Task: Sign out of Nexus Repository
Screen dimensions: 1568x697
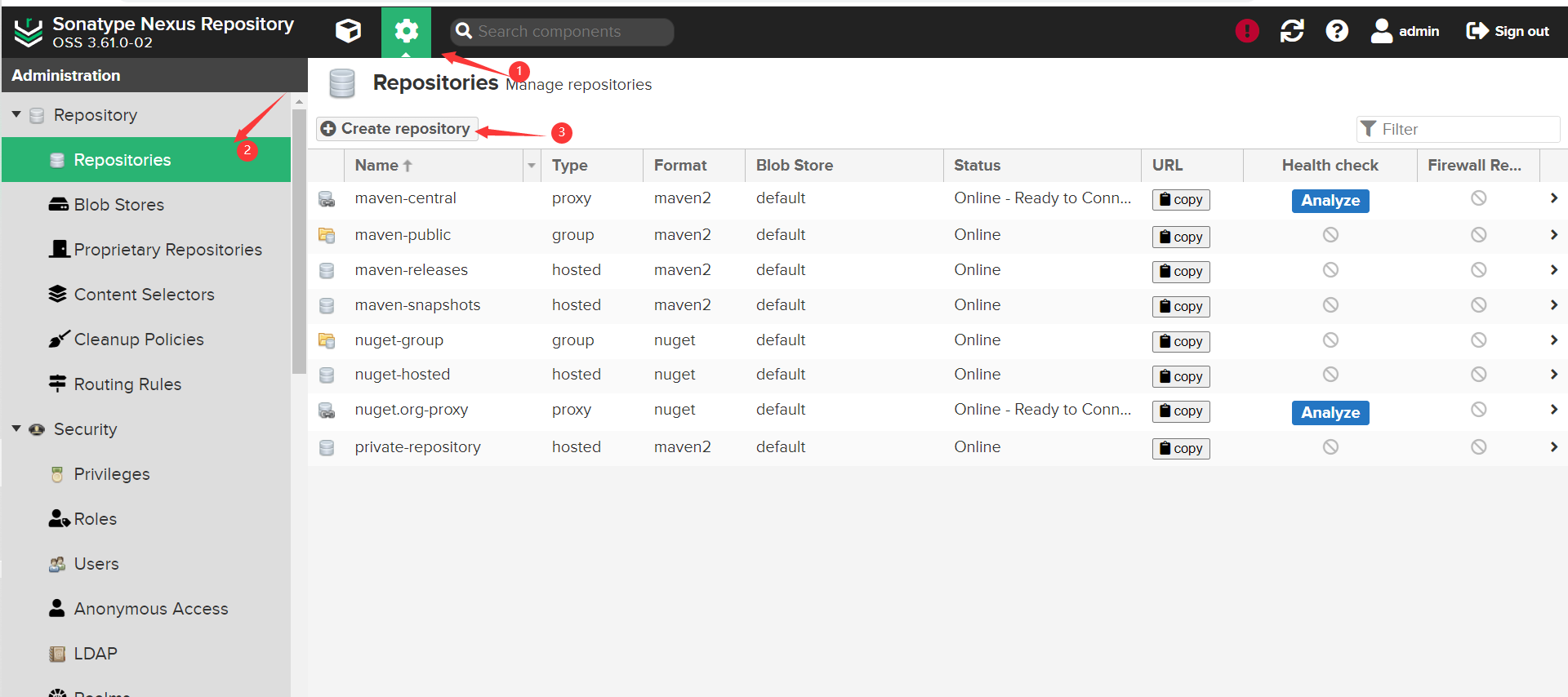Action: 1508,31
